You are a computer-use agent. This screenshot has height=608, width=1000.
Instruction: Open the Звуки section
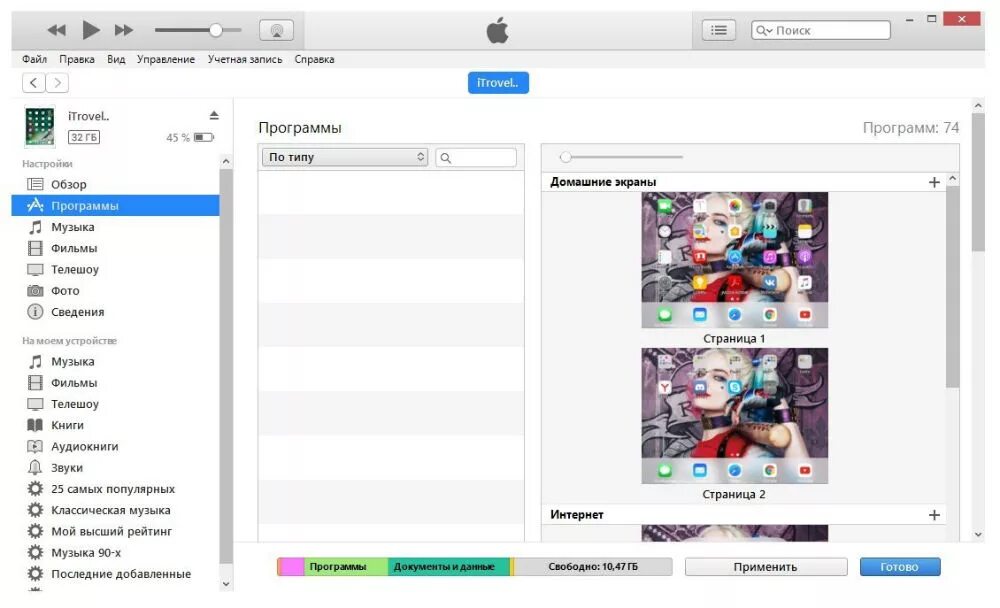click(x=64, y=467)
